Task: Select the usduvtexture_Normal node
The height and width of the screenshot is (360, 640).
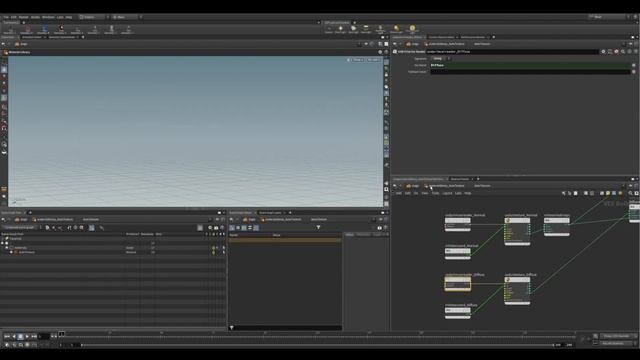Action: 517,231
